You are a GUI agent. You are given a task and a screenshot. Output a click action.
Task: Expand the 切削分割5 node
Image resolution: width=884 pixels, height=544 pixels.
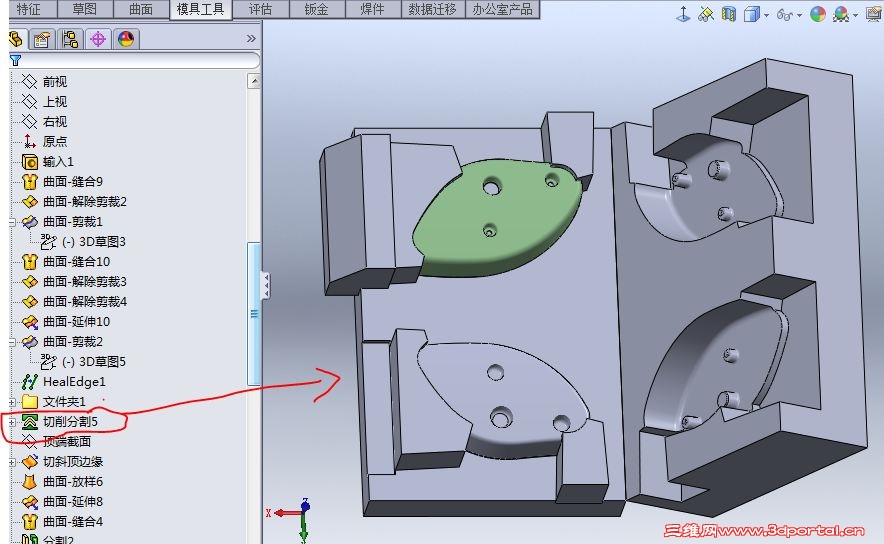12,422
